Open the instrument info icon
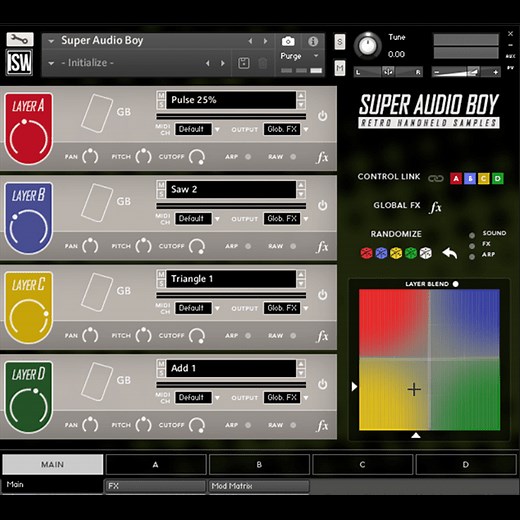 313,41
